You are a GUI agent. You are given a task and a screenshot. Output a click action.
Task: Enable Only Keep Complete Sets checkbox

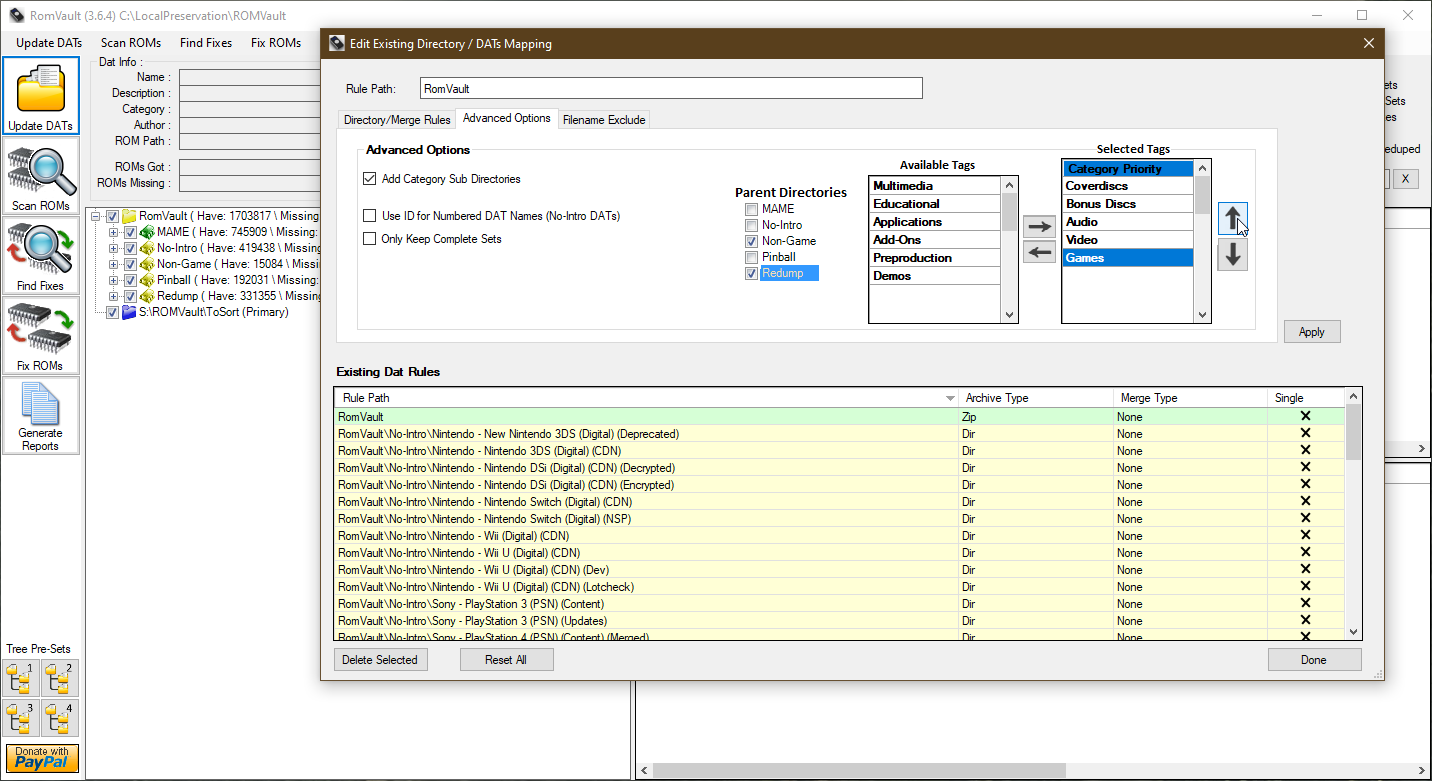(x=370, y=239)
